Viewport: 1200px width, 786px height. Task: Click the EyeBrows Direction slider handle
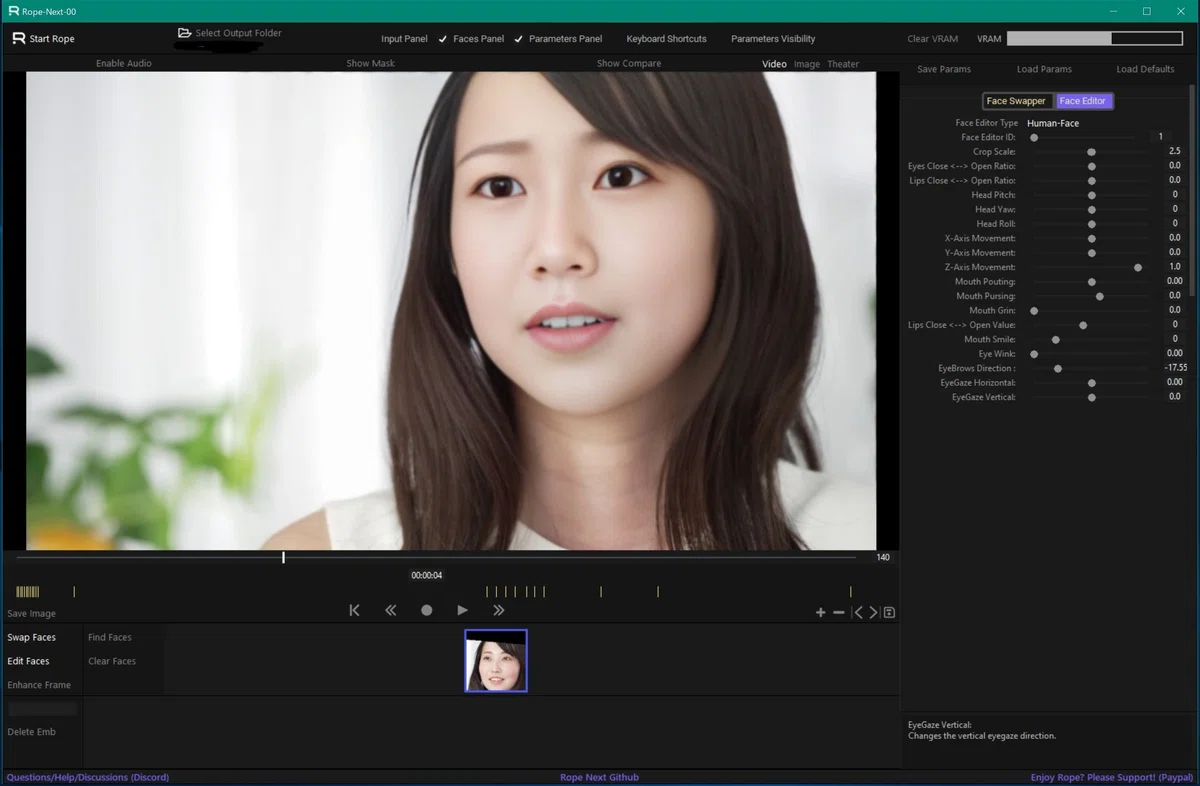point(1057,368)
